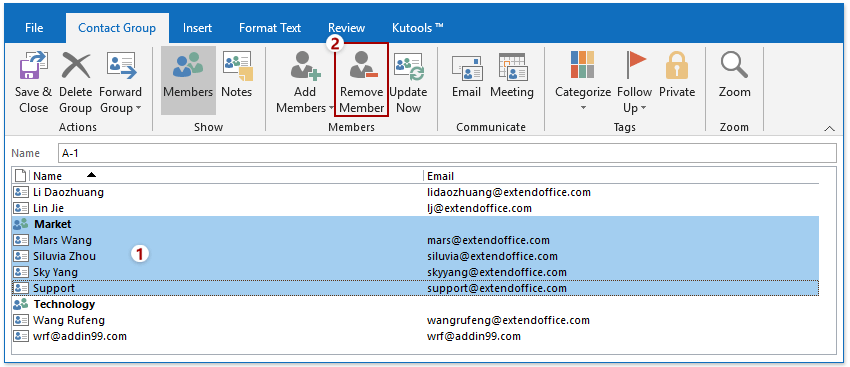Viewport: 850px width, 367px height.
Task: Select the Wang Rufeng member
Action: coord(415,320)
